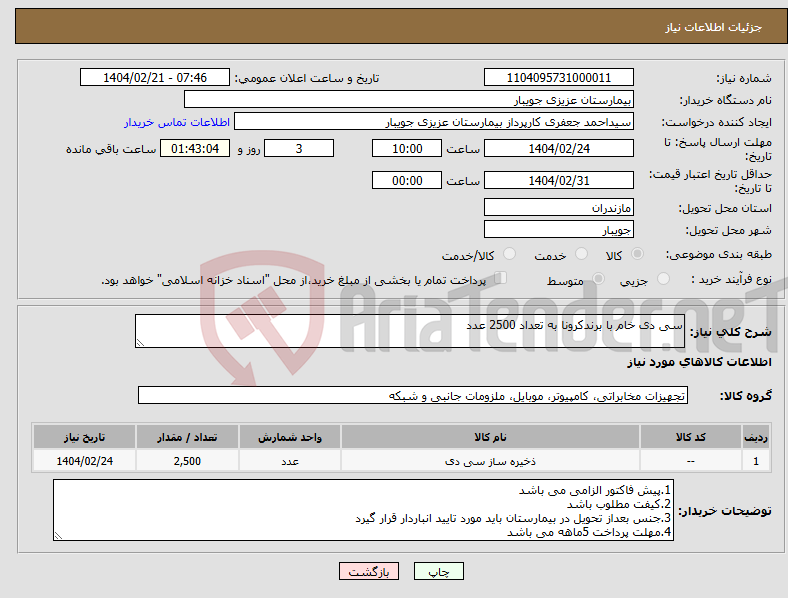Click the شماره نیاز field 1104095731000011
The height and width of the screenshot is (598, 788).
click(558, 77)
